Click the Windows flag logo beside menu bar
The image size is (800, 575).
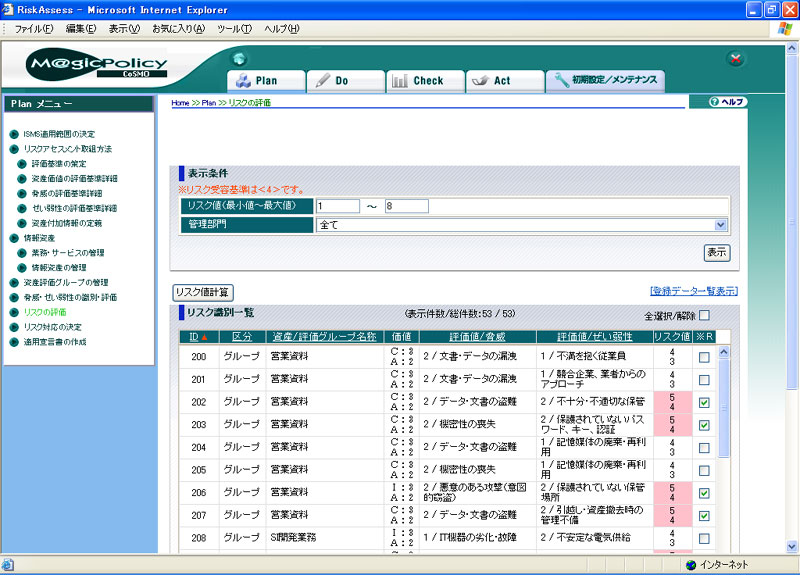[785, 29]
